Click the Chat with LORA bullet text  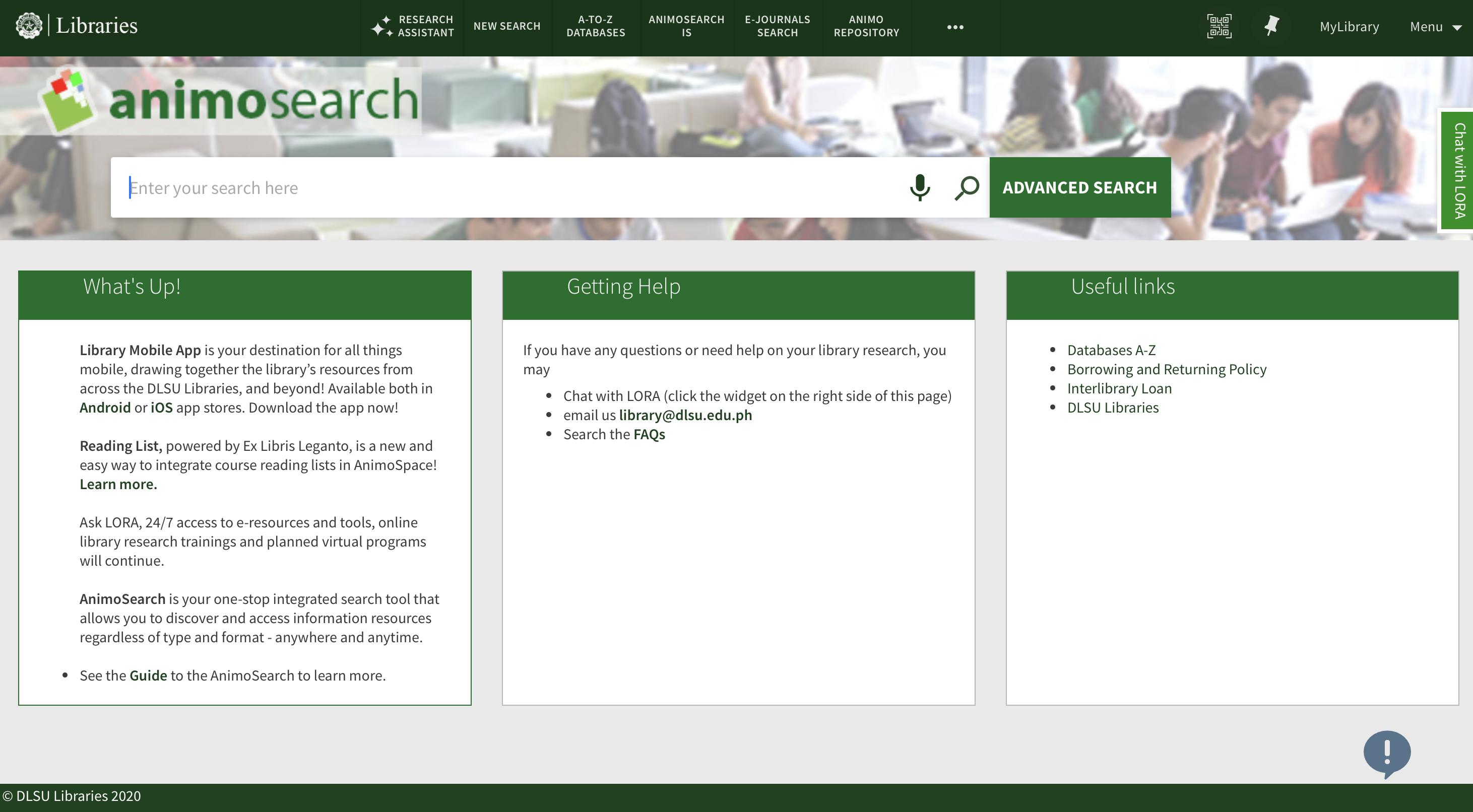[x=757, y=396]
